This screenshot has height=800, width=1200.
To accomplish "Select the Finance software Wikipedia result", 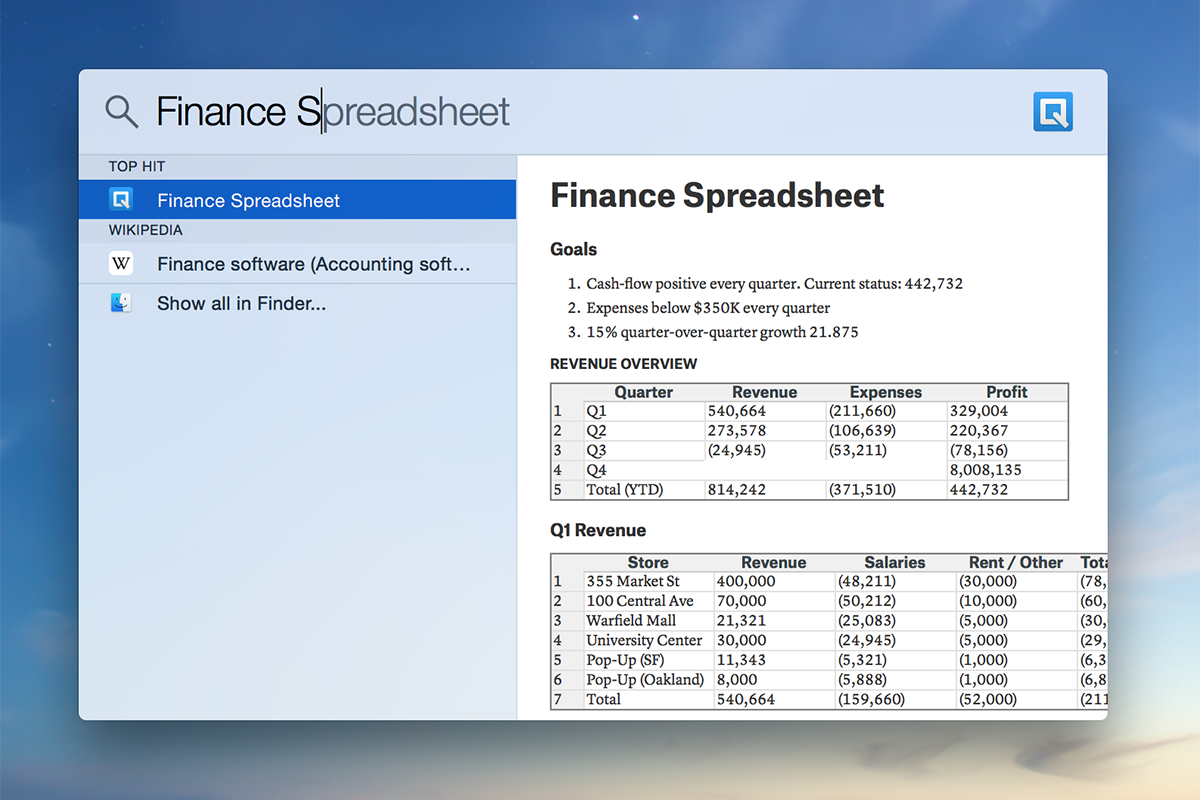I will pos(313,264).
